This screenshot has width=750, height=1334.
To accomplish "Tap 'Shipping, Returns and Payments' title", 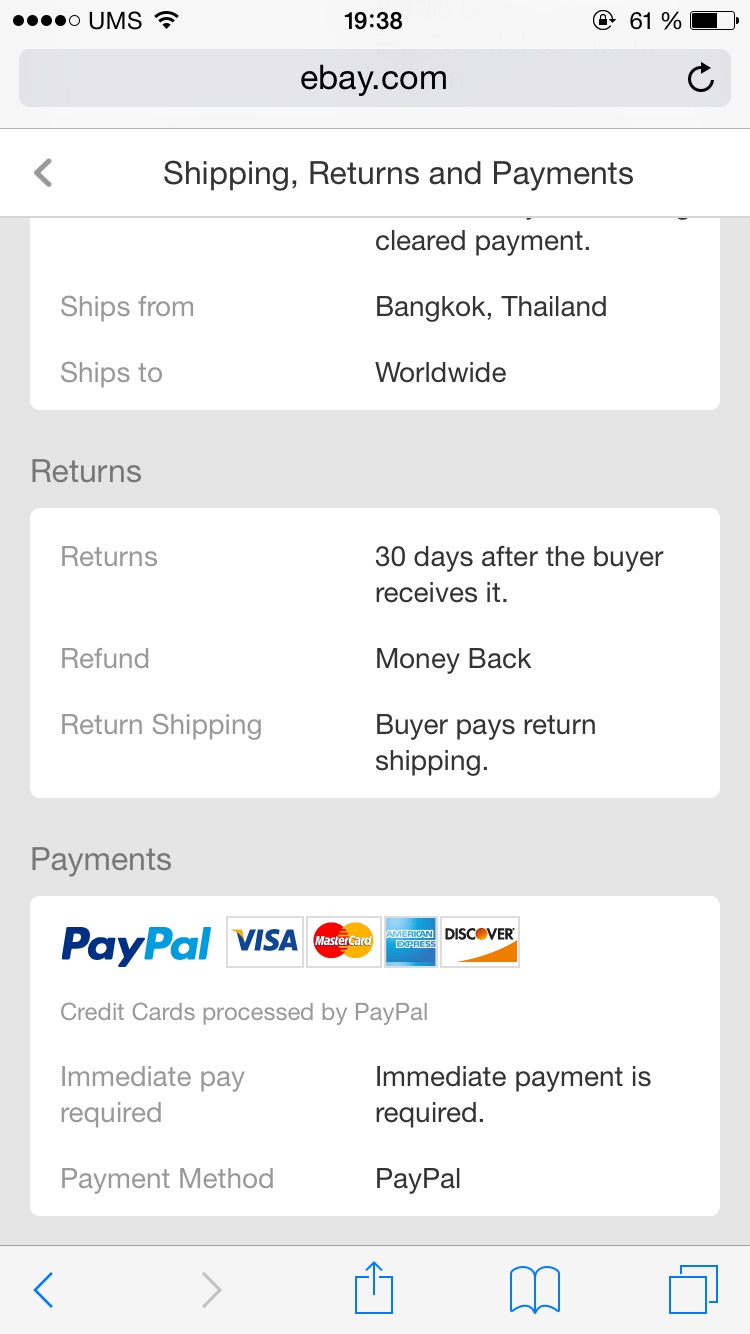I will pos(398,173).
